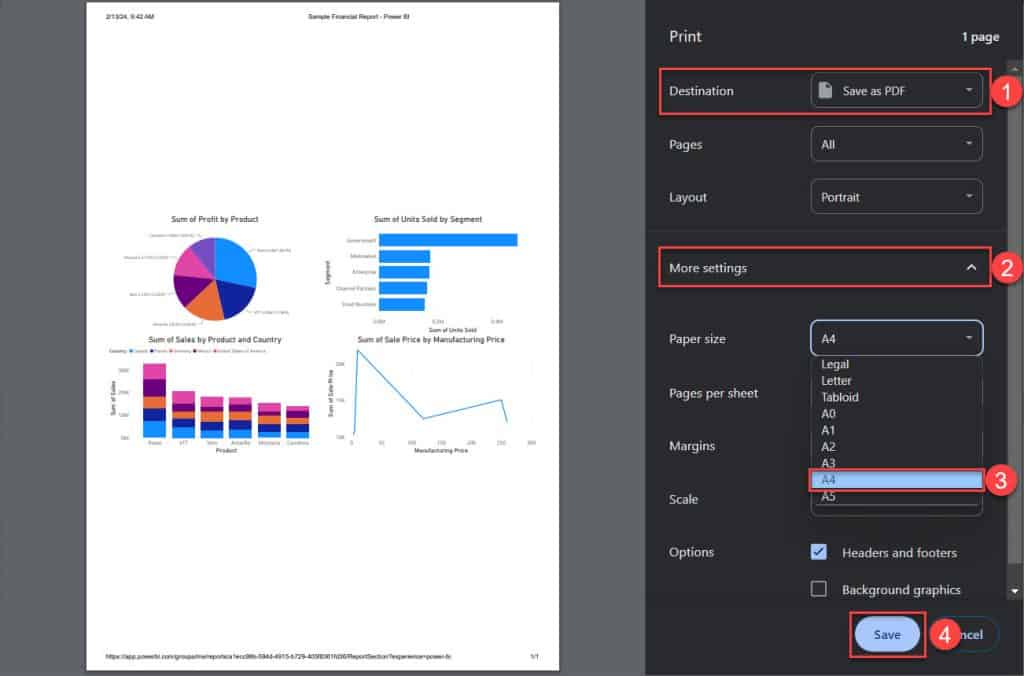Open the Layout dropdown set to Portrait
Screen dimensions: 1024x676
click(x=896, y=197)
